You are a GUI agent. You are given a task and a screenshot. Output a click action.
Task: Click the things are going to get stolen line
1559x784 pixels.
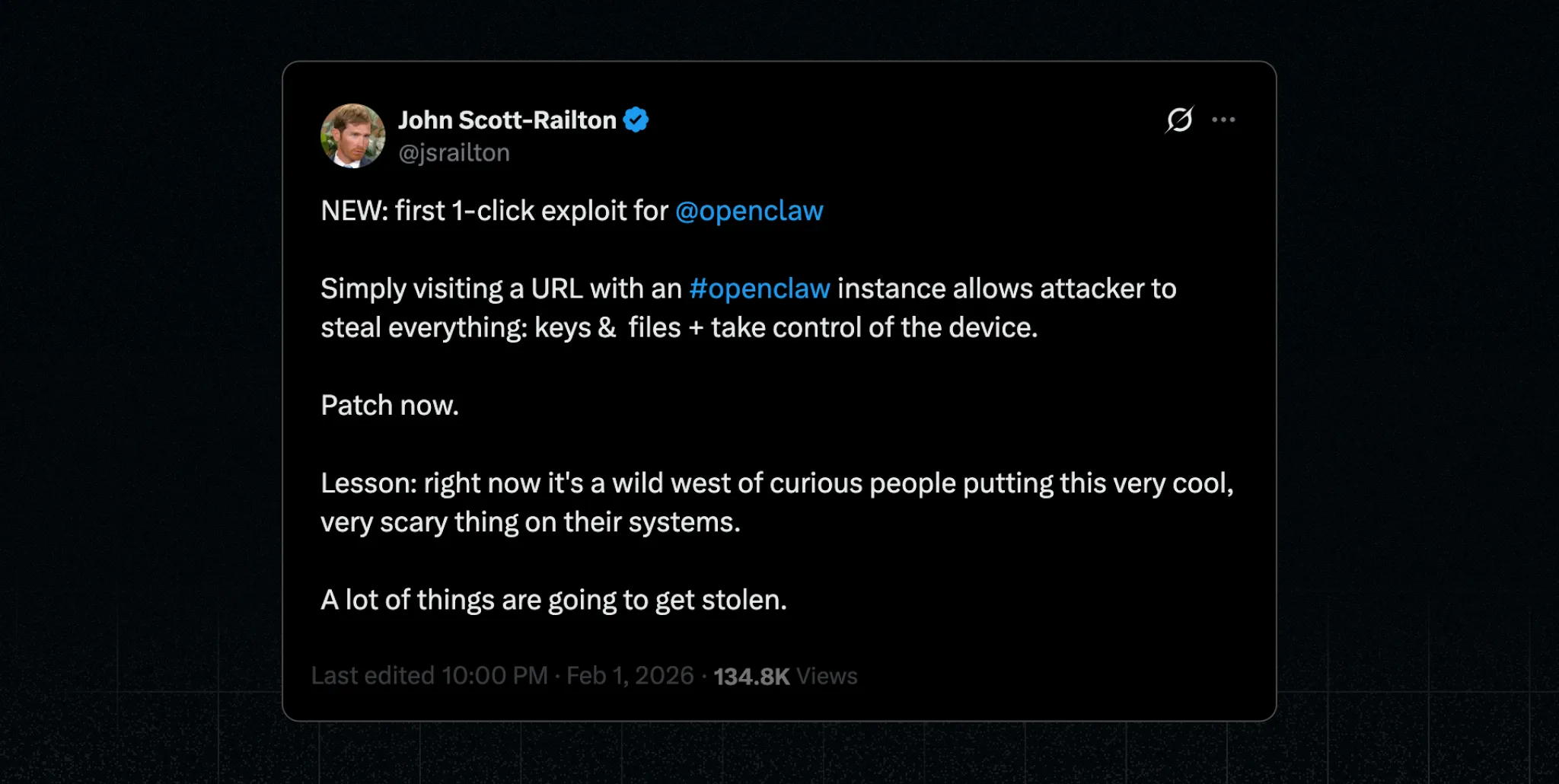coord(555,599)
